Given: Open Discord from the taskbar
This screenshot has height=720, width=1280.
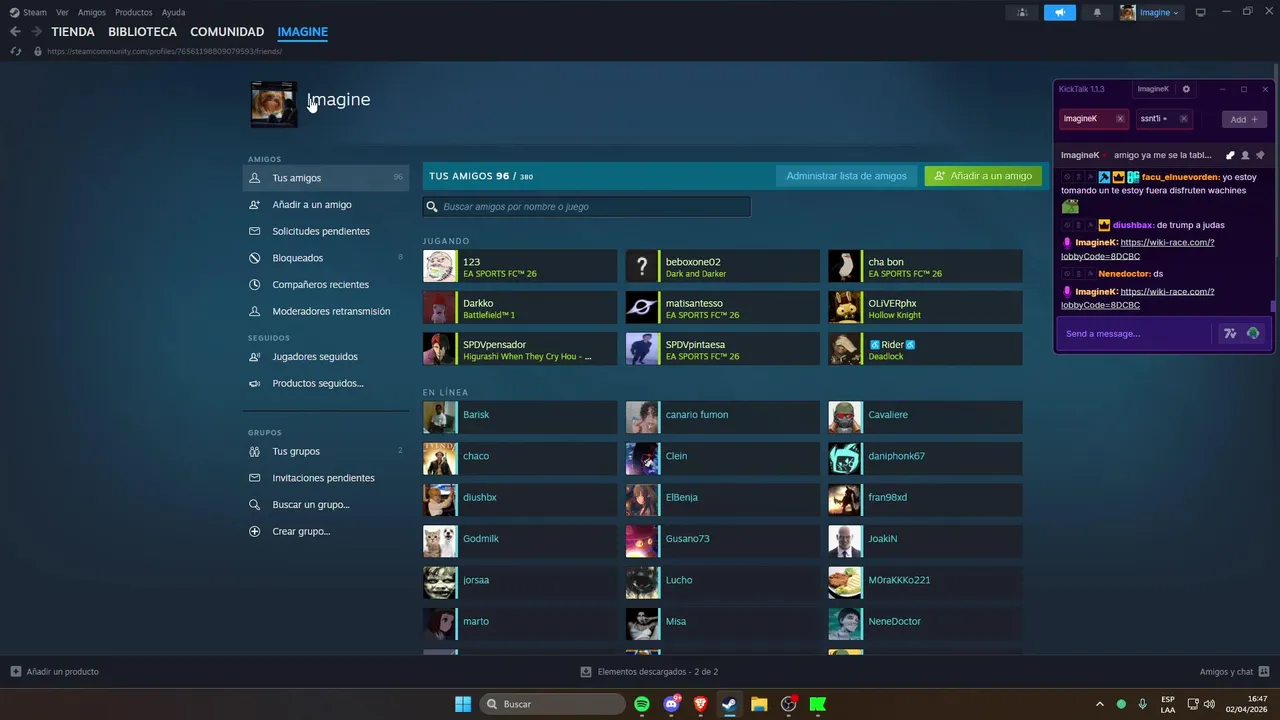Looking at the screenshot, I should [672, 704].
